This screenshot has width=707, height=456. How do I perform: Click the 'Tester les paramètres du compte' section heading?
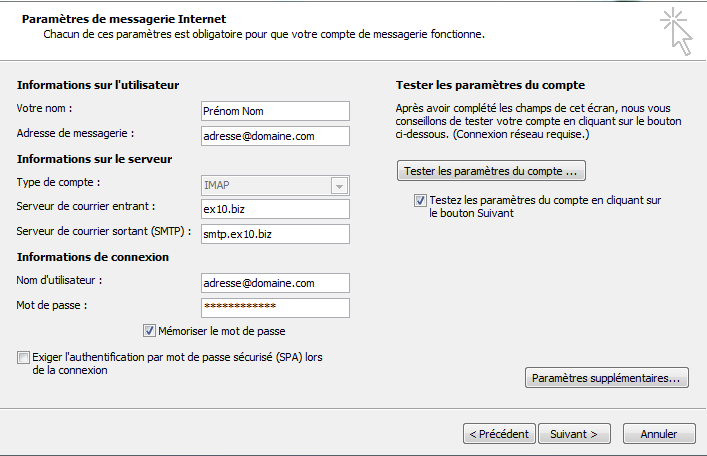pos(490,85)
